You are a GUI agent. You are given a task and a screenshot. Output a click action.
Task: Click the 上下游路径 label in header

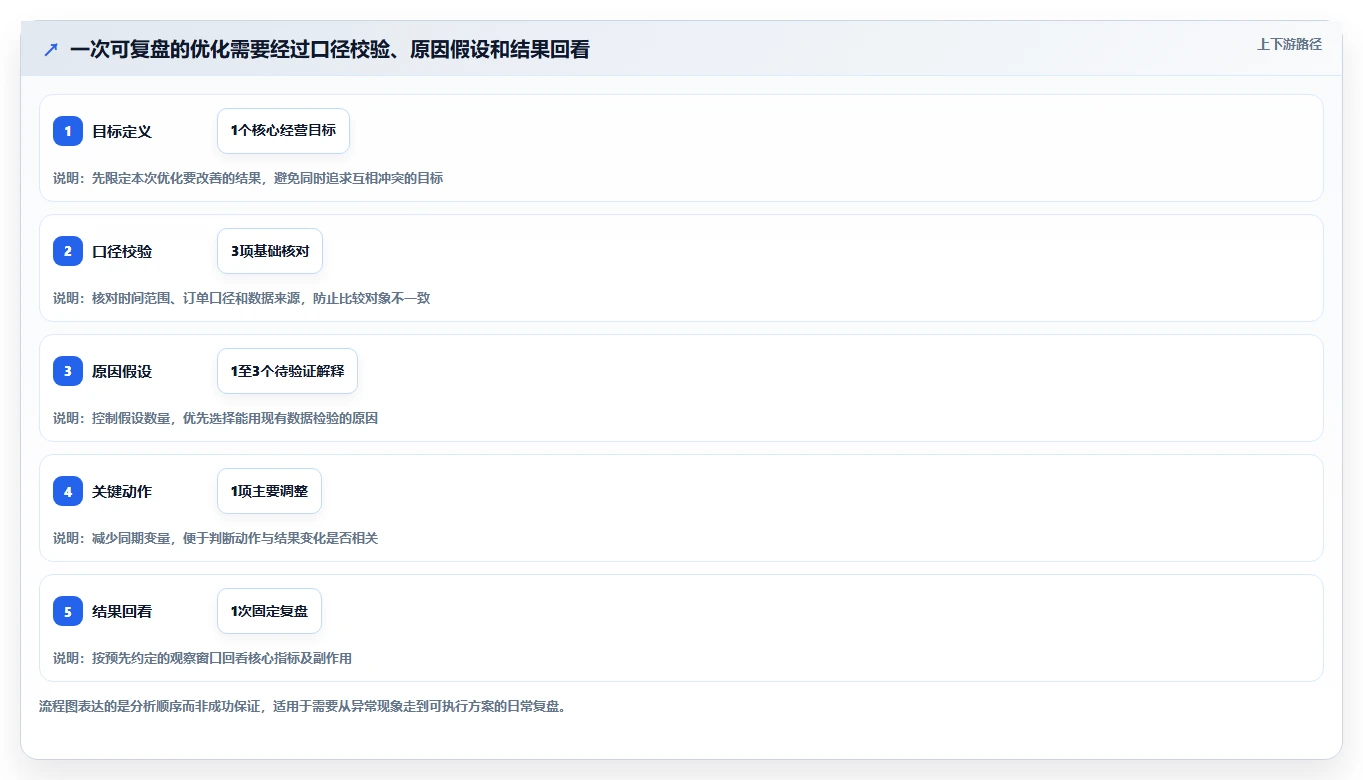tap(1289, 44)
